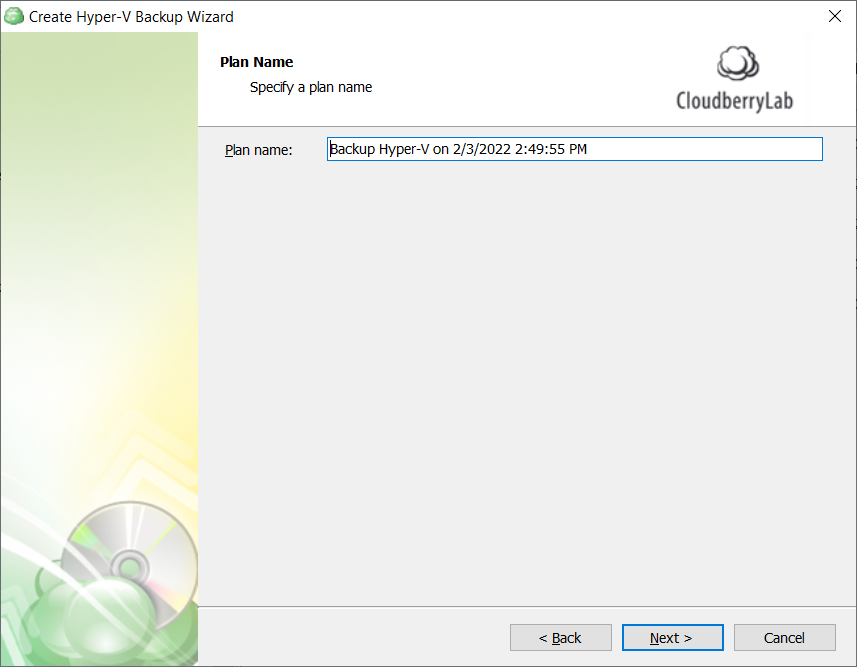
Task: Place cursor on the date 2/3/2022 in field
Action: (x=482, y=149)
